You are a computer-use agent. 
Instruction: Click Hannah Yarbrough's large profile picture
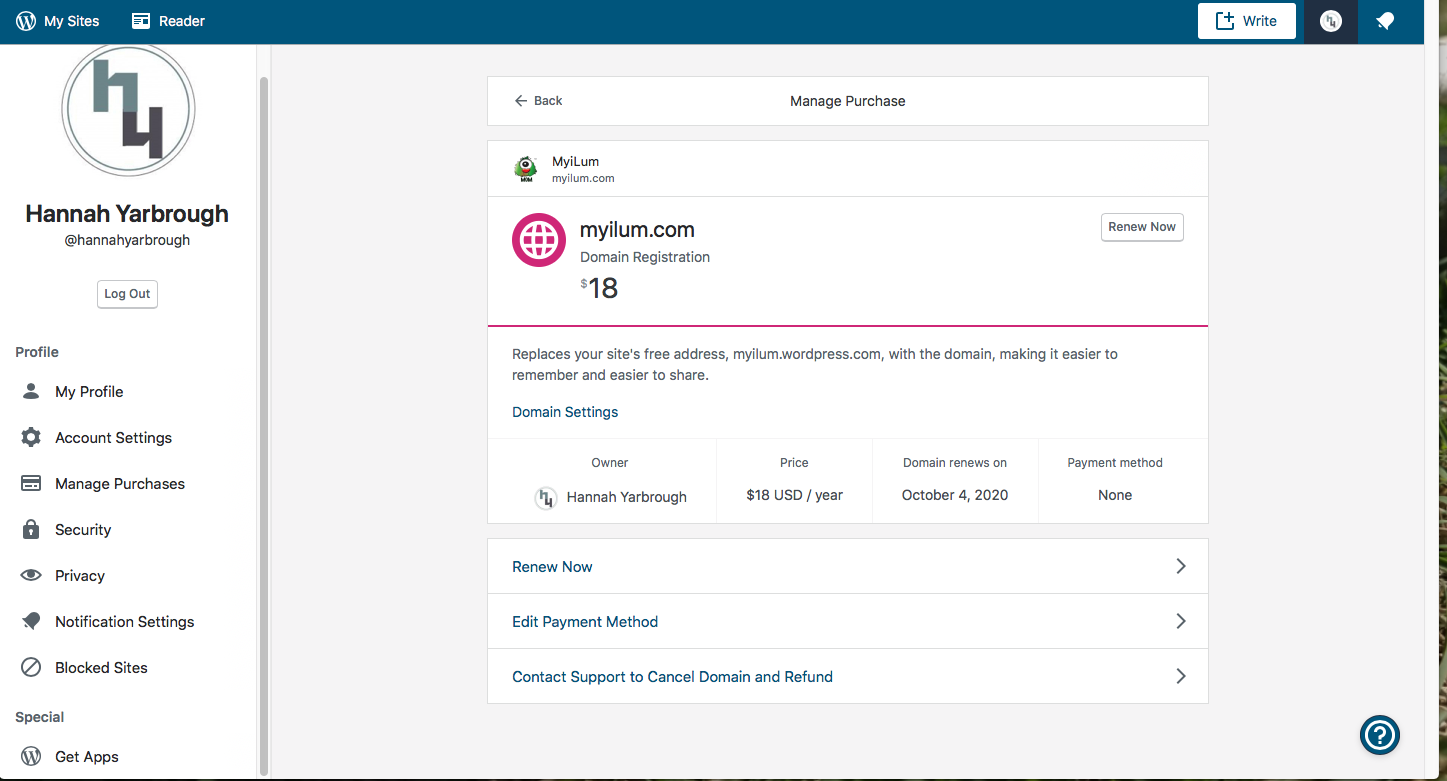point(128,108)
